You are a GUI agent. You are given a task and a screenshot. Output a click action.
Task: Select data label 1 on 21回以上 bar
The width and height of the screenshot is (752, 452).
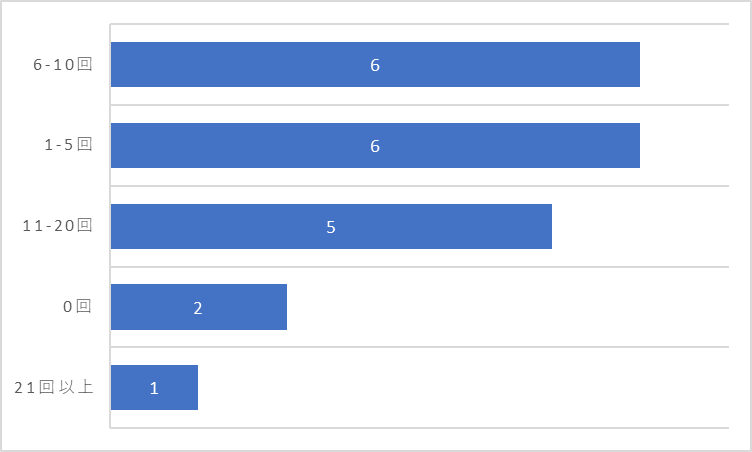154,388
